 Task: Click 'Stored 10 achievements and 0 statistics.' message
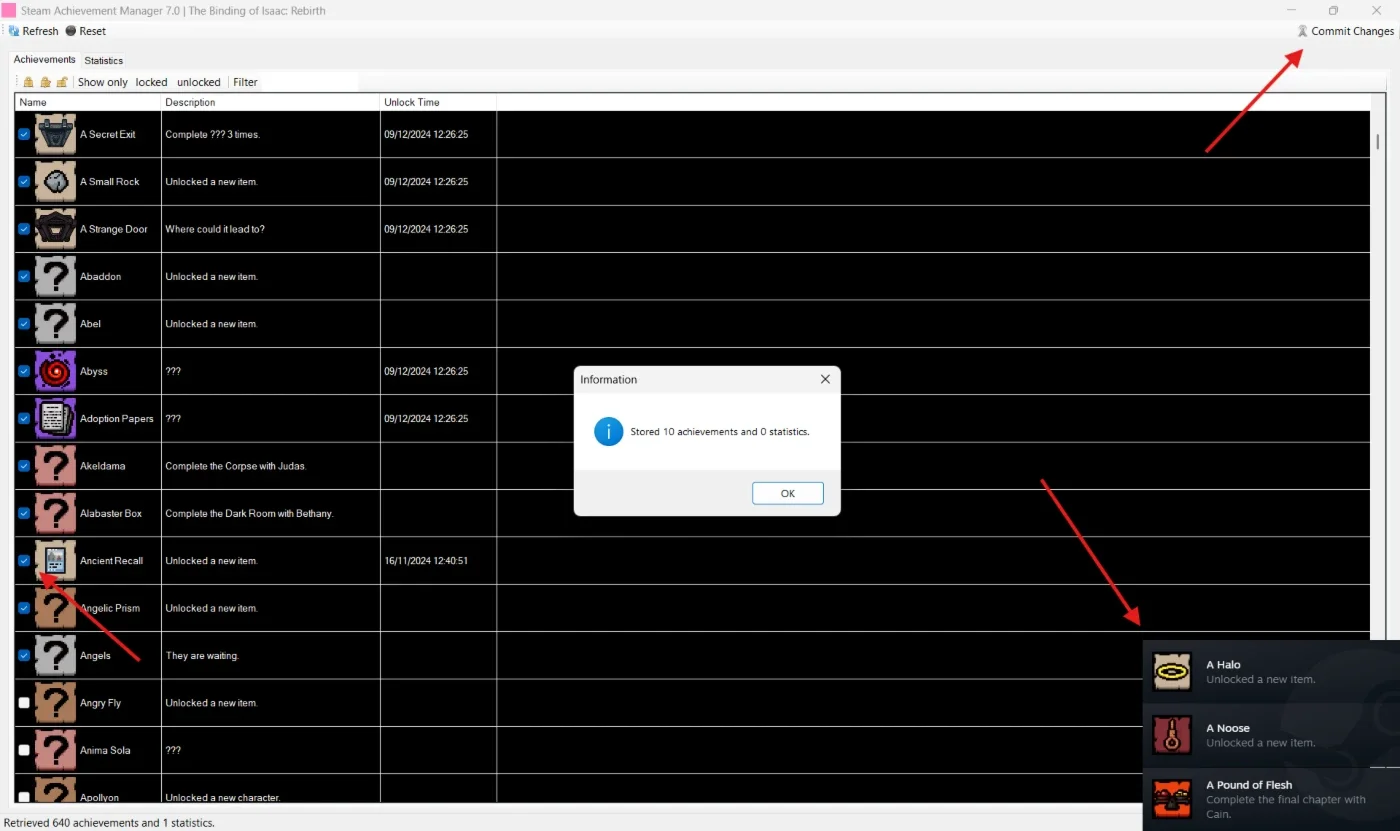pos(720,432)
